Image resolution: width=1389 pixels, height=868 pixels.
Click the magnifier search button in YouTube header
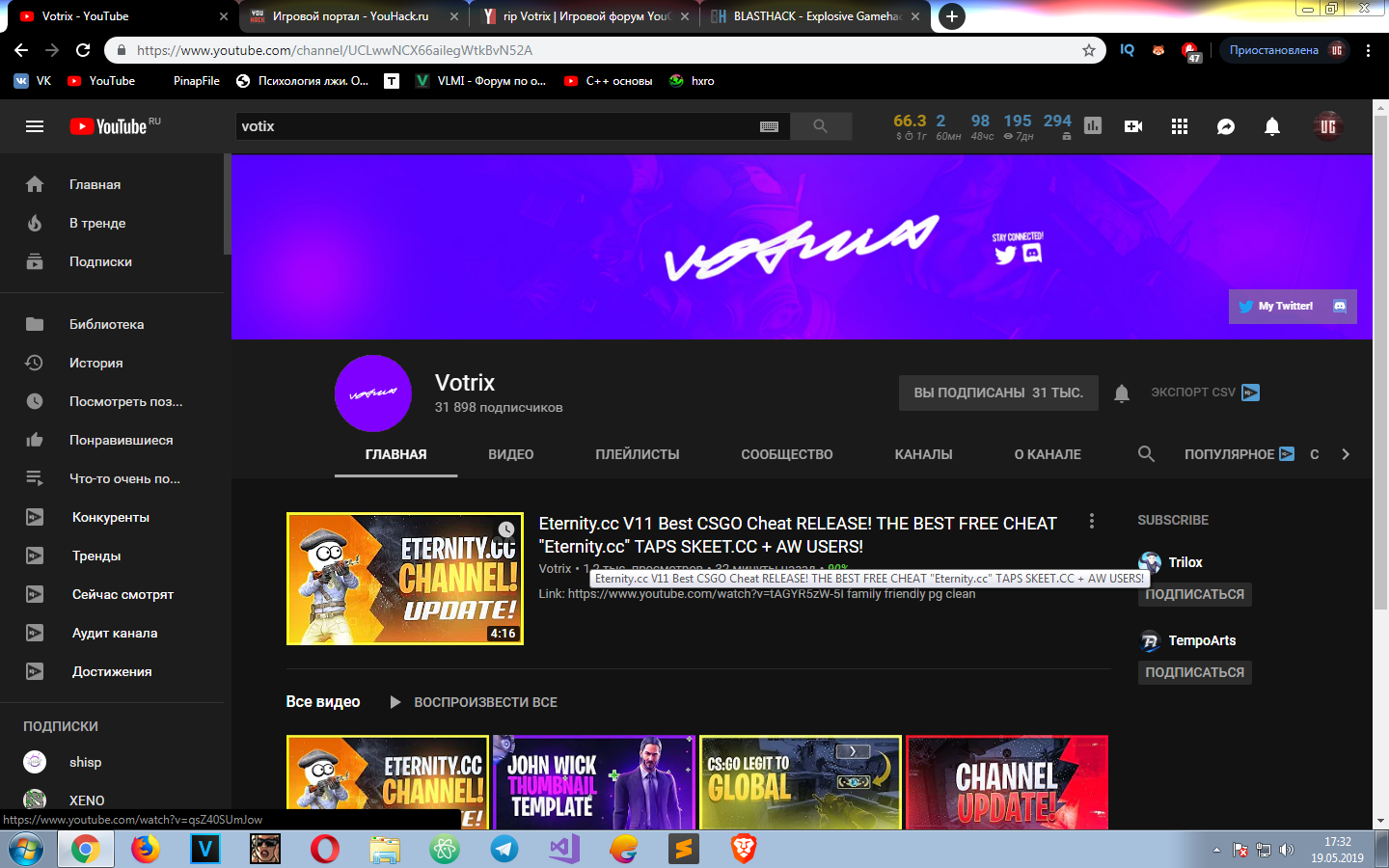tap(821, 126)
